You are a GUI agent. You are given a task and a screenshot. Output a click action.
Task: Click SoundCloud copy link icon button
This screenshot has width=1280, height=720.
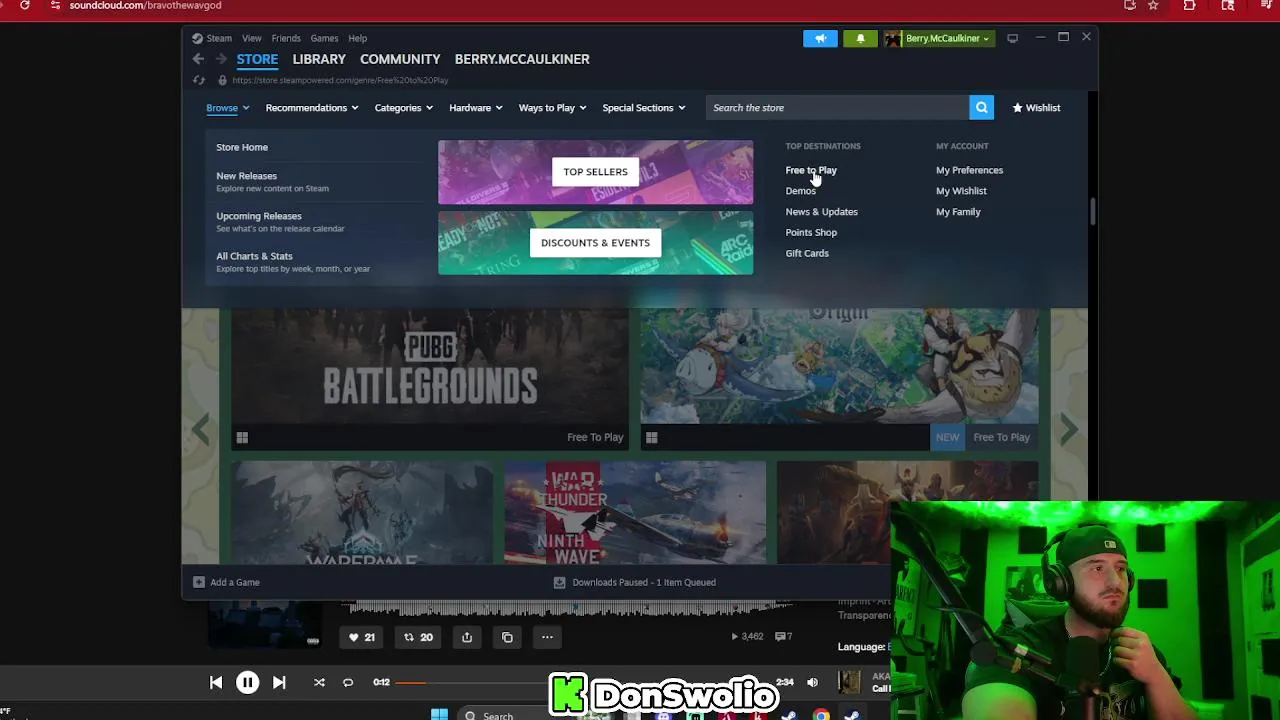(x=507, y=637)
